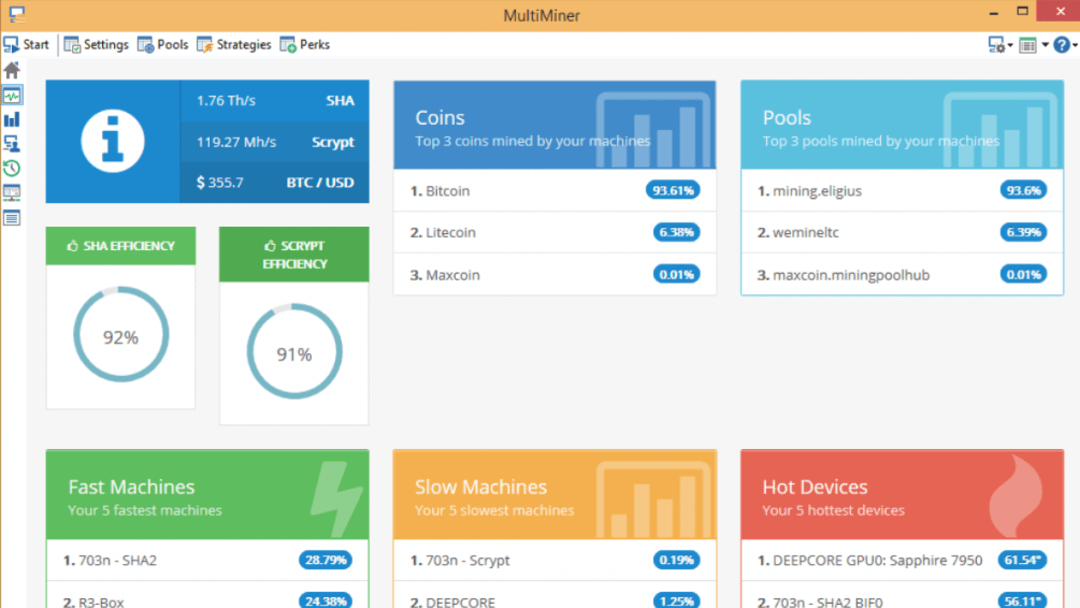Click the Start mining button
Viewport: 1080px width, 608px height.
pos(27,44)
